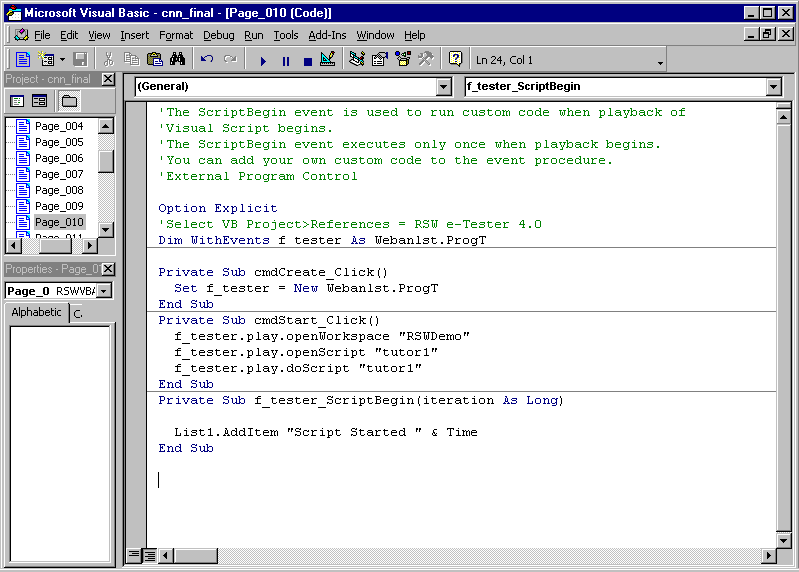This screenshot has height=572, width=799.
Task: Click the Undo arrow icon
Action: (207, 60)
